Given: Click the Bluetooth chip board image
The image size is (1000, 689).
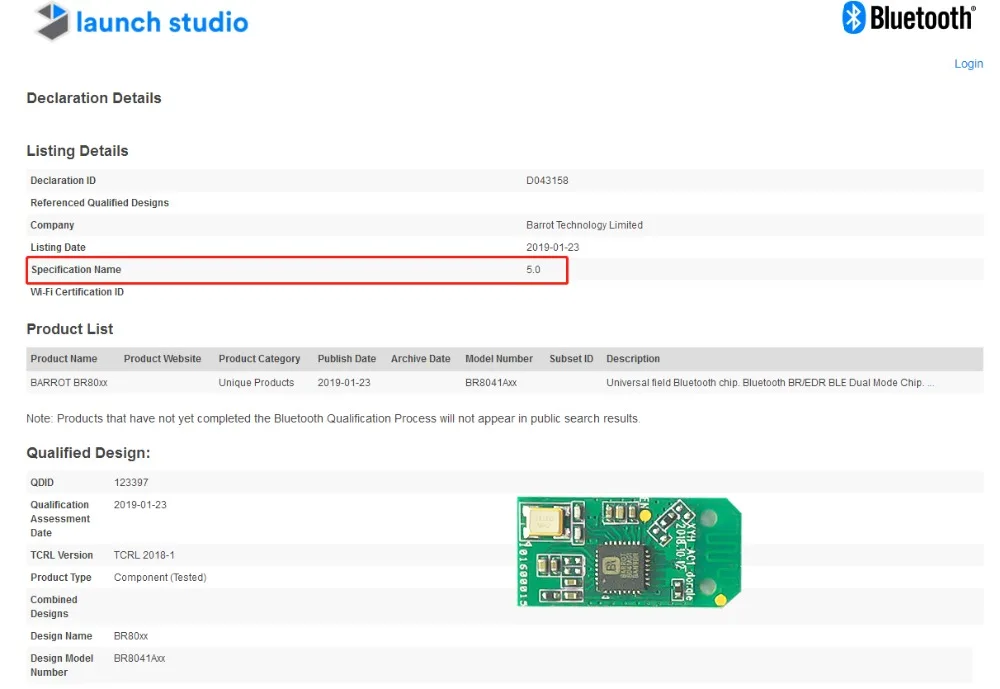Looking at the screenshot, I should coord(629,552).
